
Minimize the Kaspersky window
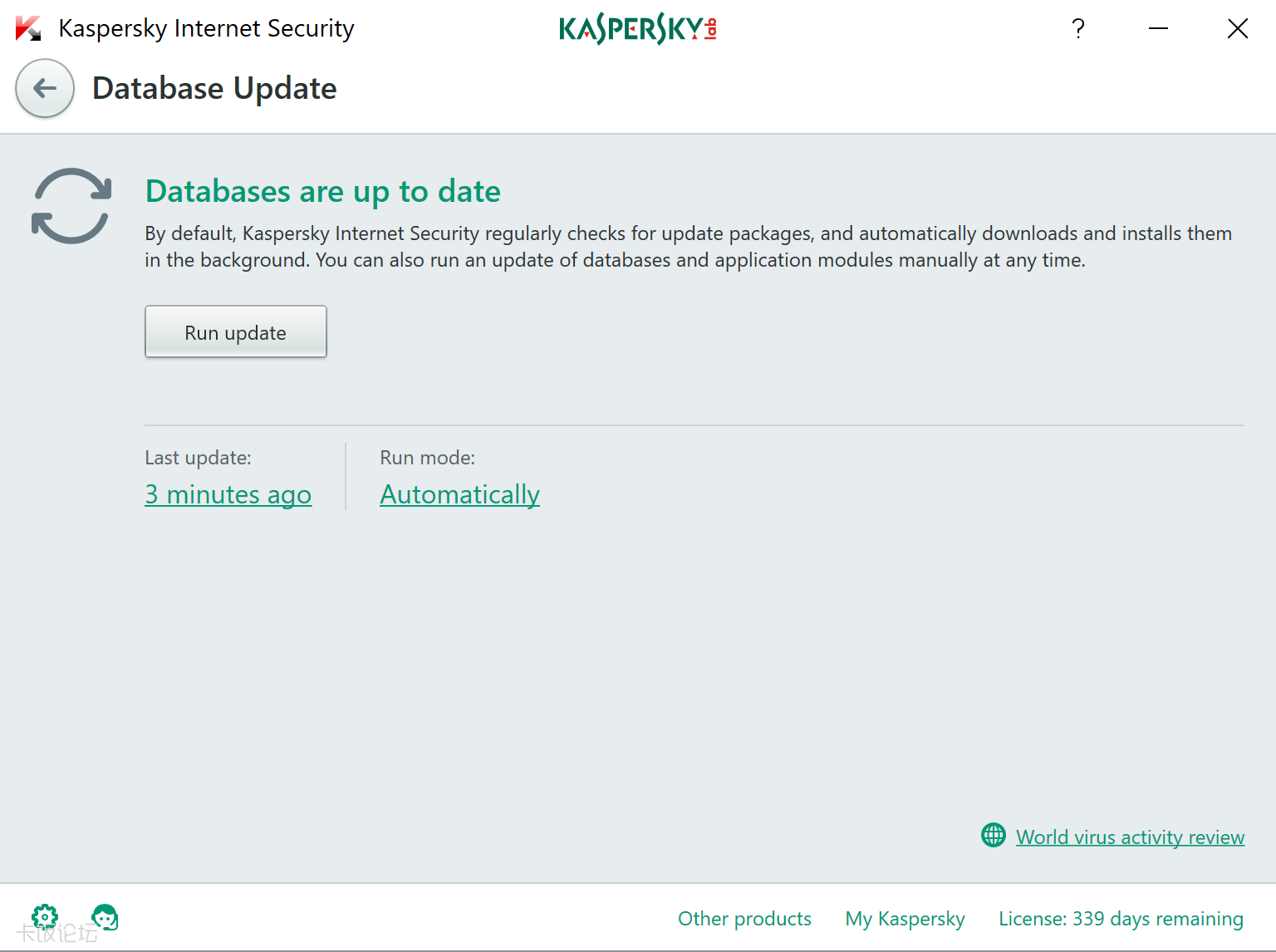(1158, 28)
